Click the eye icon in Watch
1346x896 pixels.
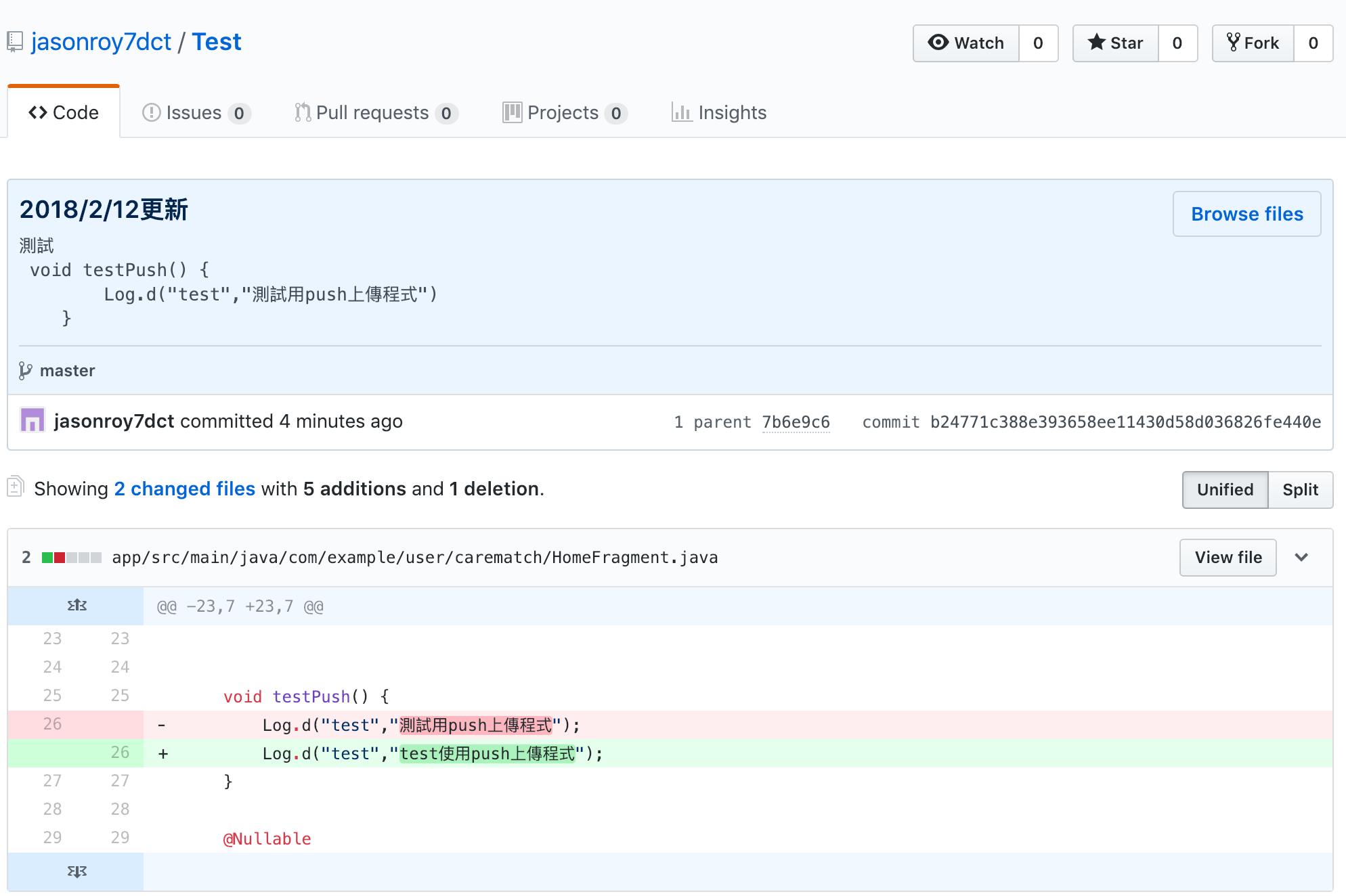point(938,43)
